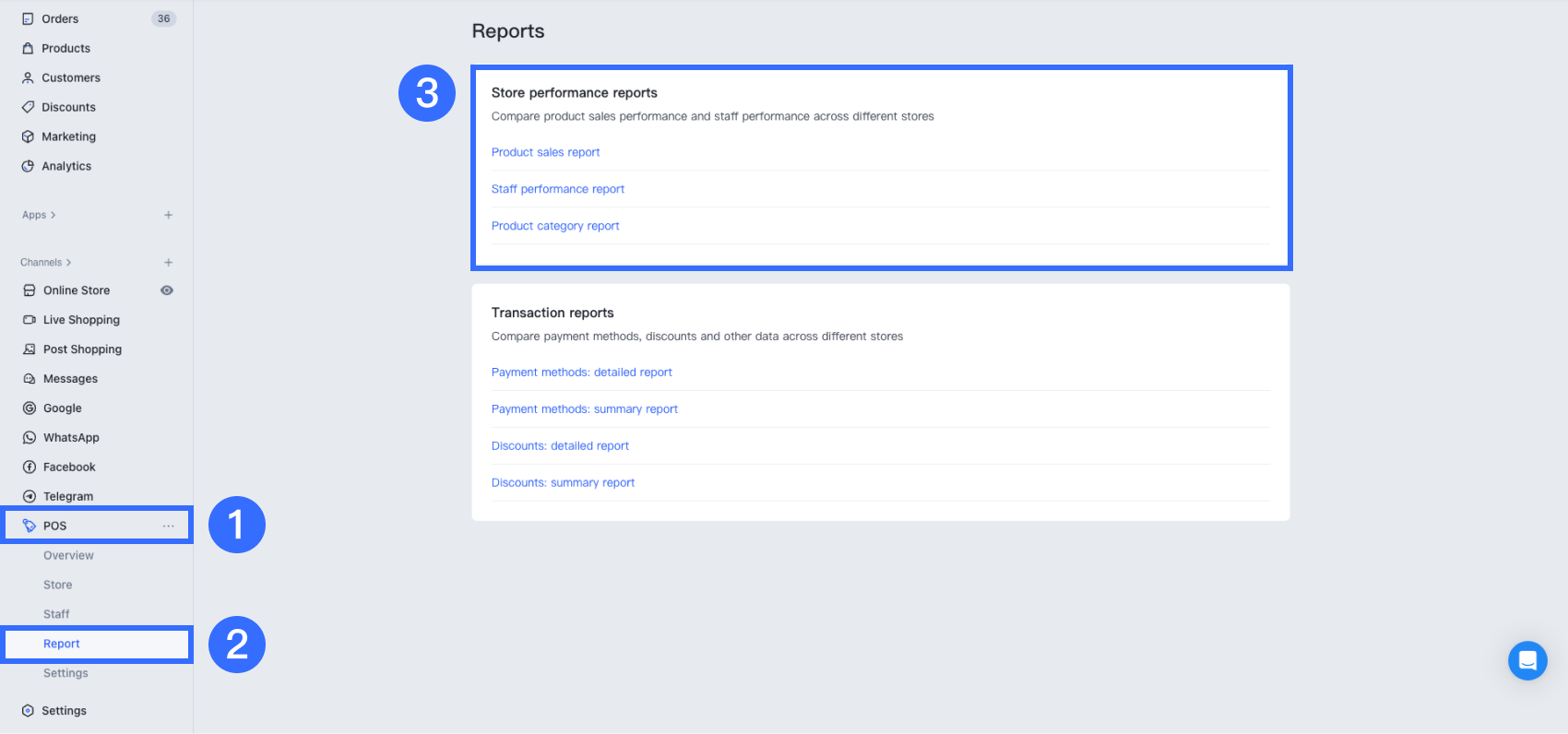The image size is (1568, 734).
Task: Click the Orders bag icon in sidebar
Action: [28, 18]
